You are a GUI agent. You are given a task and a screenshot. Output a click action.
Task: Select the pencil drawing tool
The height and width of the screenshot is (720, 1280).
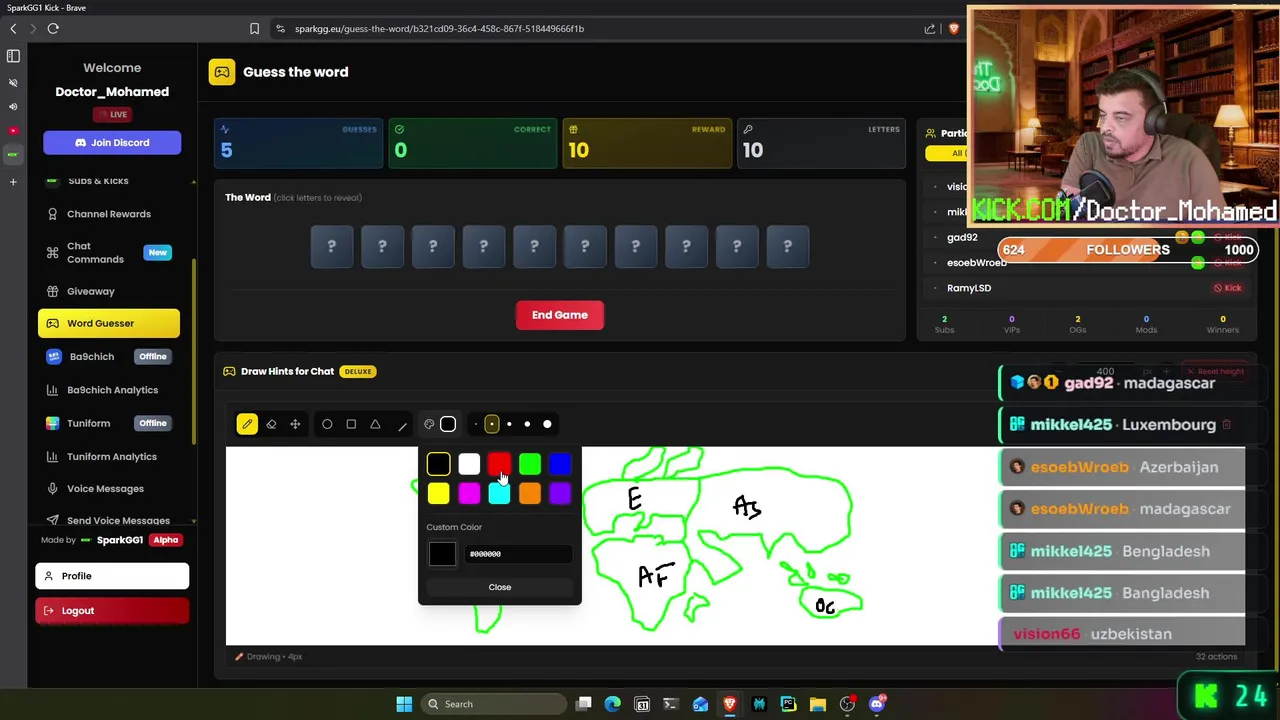coord(247,424)
